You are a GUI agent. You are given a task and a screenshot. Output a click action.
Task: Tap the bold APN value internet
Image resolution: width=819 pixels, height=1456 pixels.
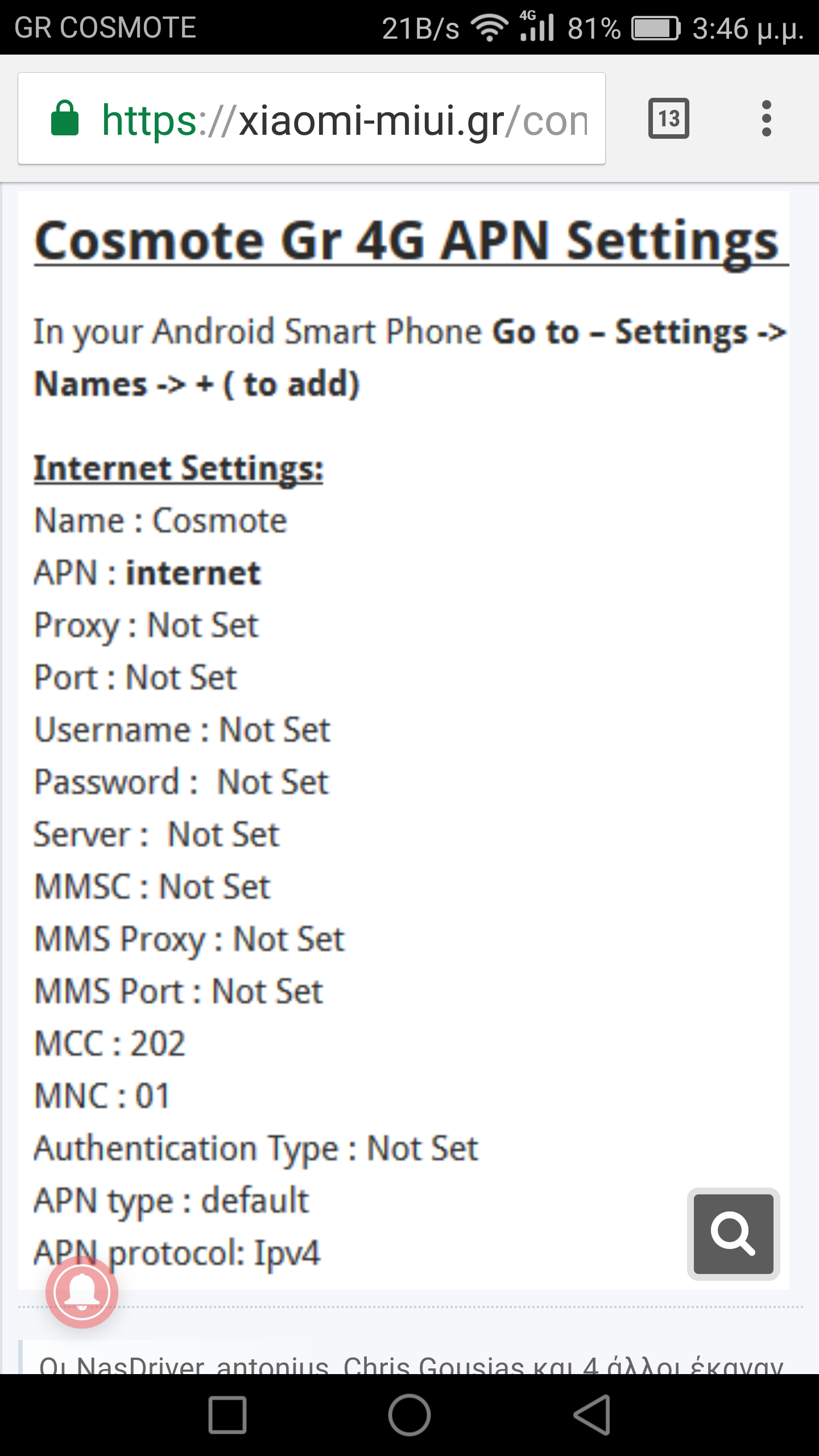point(193,573)
